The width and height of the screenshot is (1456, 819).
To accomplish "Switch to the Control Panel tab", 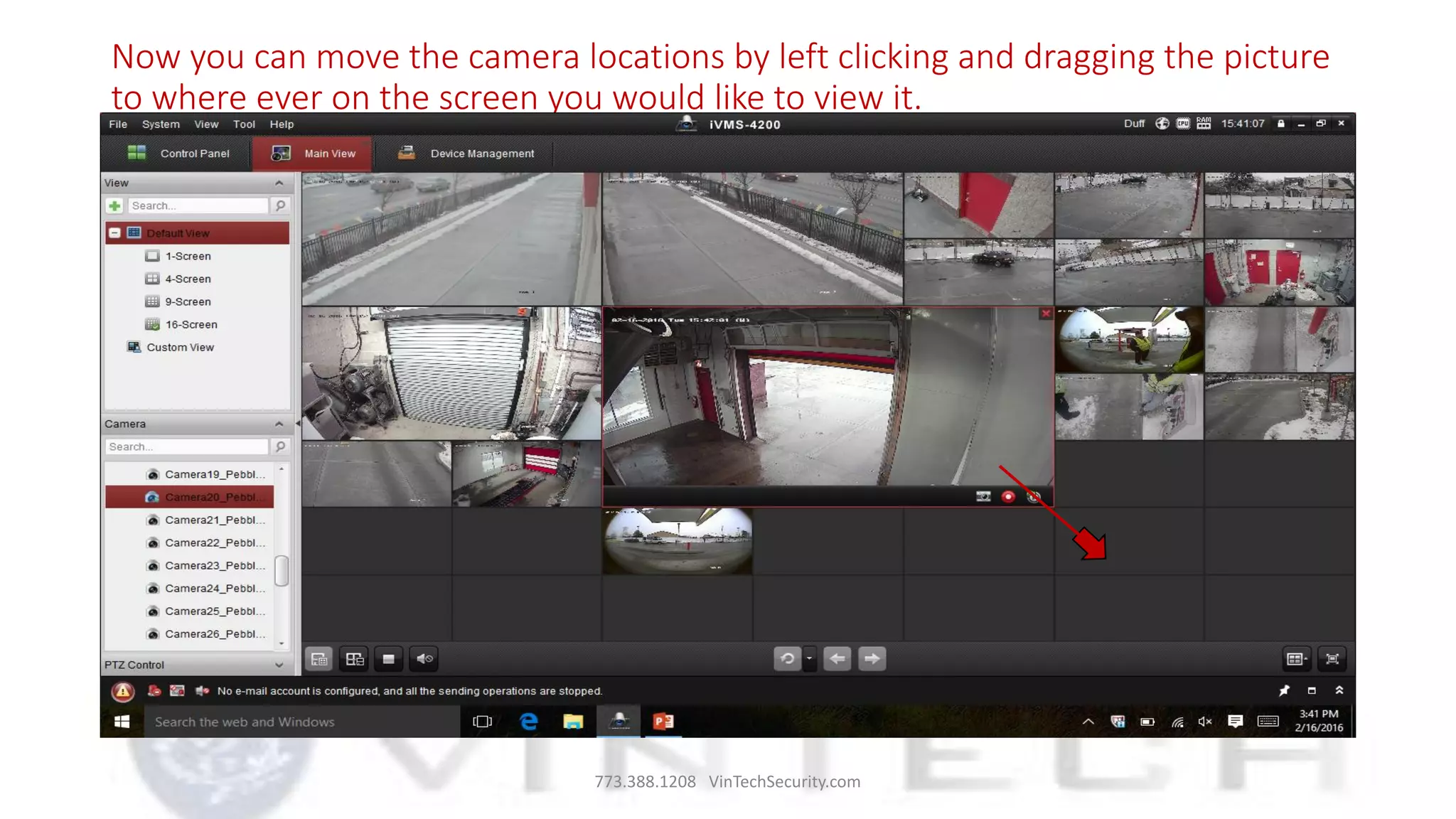I will pyautogui.click(x=178, y=154).
